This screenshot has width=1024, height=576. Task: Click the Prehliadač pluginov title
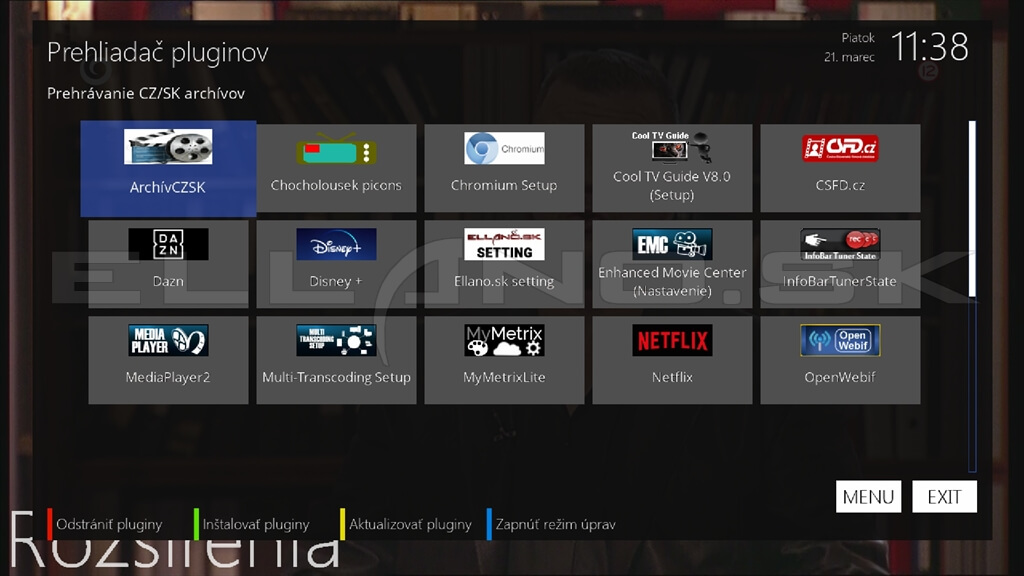[158, 52]
